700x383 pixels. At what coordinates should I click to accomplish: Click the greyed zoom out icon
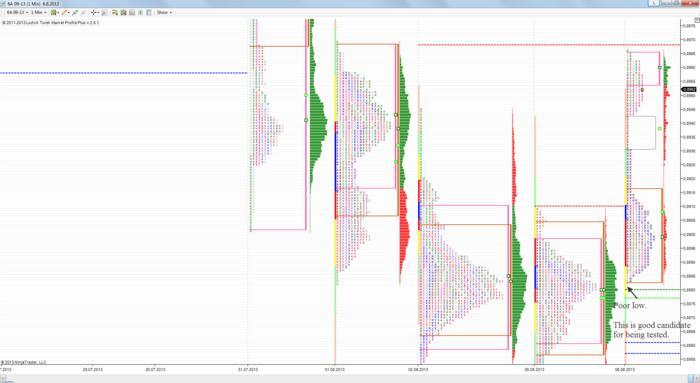(x=83, y=12)
